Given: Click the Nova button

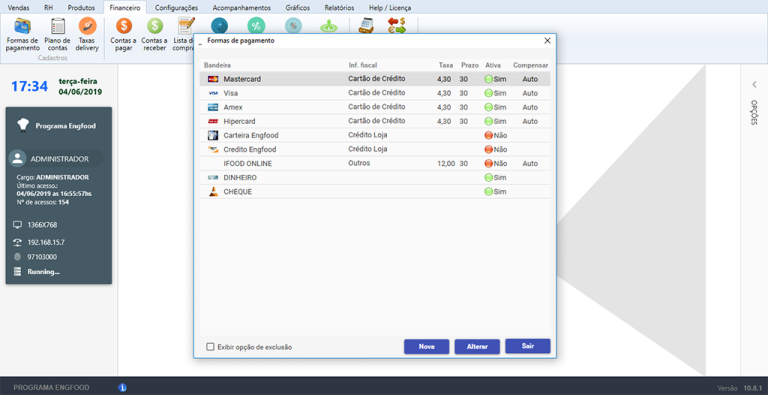Looking at the screenshot, I should [x=427, y=346].
